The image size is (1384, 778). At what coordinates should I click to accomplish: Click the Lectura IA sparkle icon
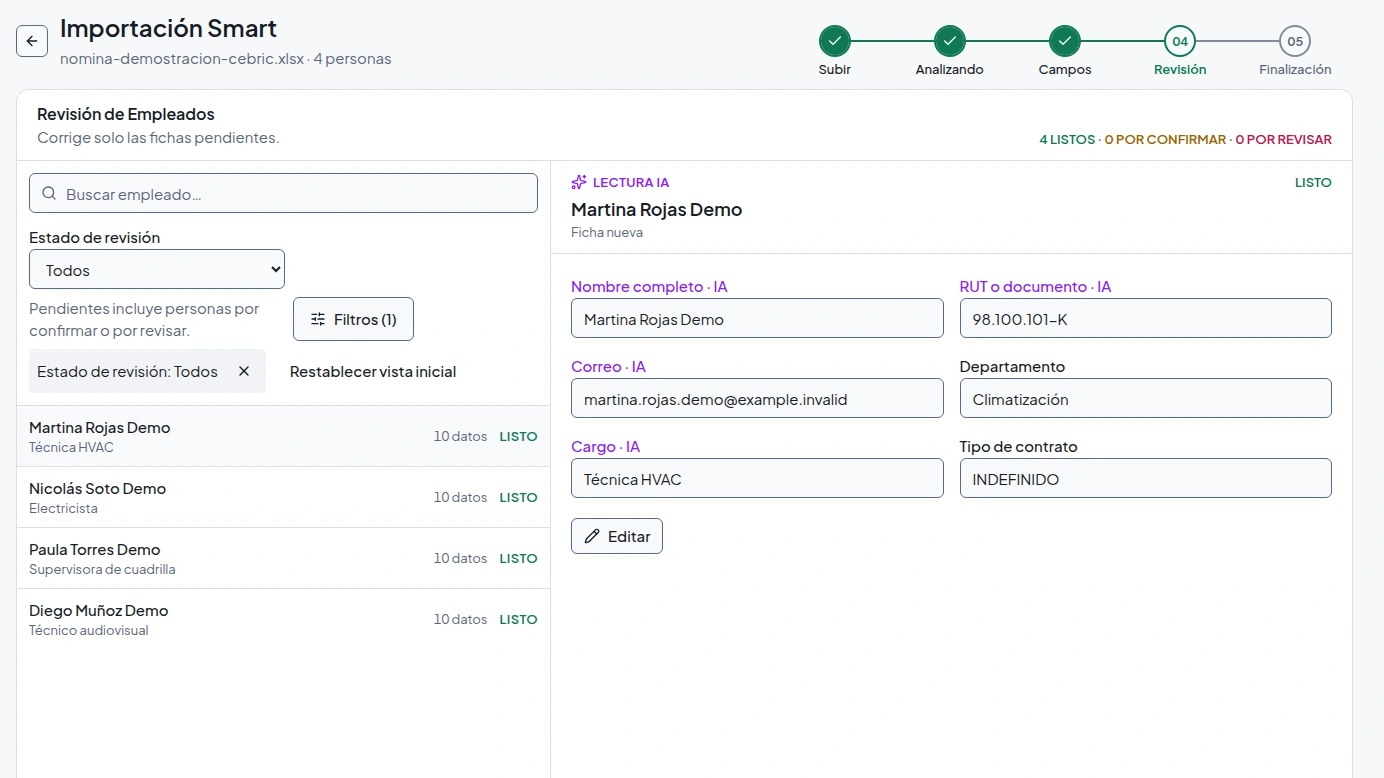[579, 182]
